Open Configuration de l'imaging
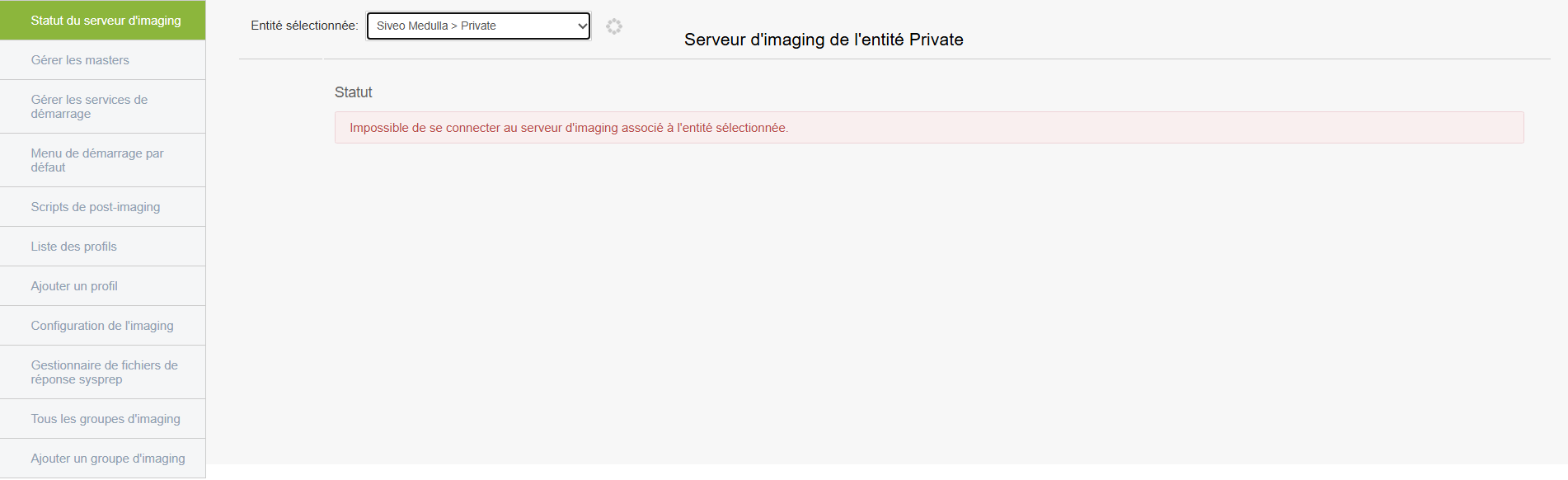 pyautogui.click(x=103, y=326)
